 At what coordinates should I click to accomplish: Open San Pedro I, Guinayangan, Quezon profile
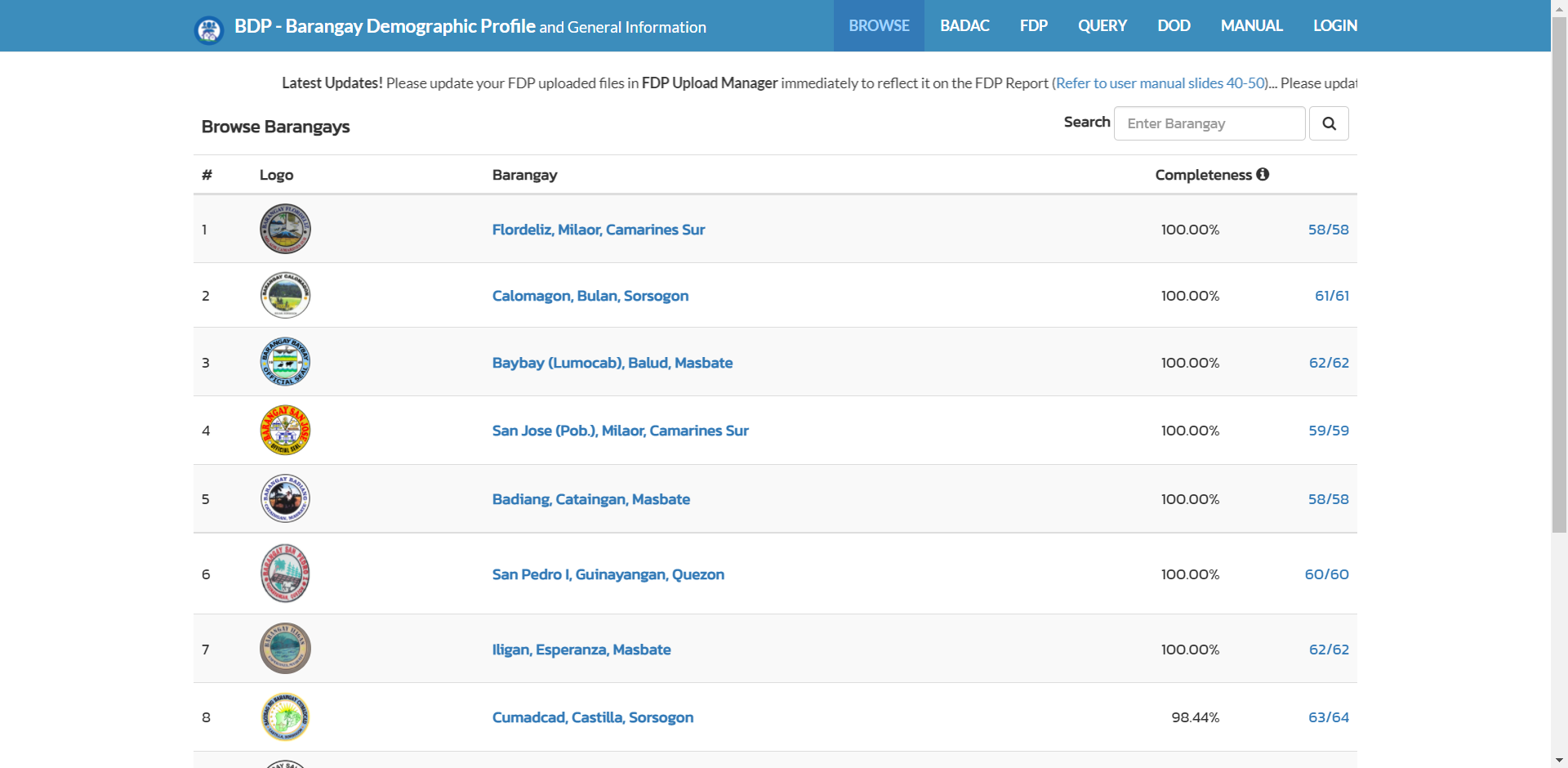(608, 574)
